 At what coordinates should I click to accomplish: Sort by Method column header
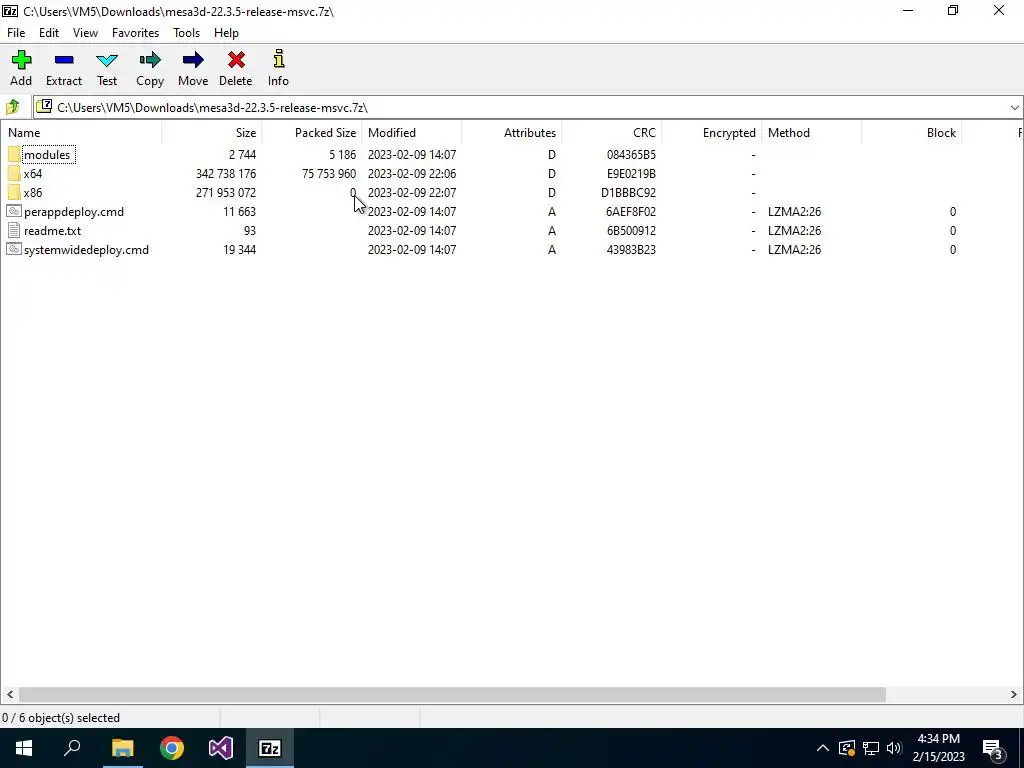pyautogui.click(x=811, y=133)
